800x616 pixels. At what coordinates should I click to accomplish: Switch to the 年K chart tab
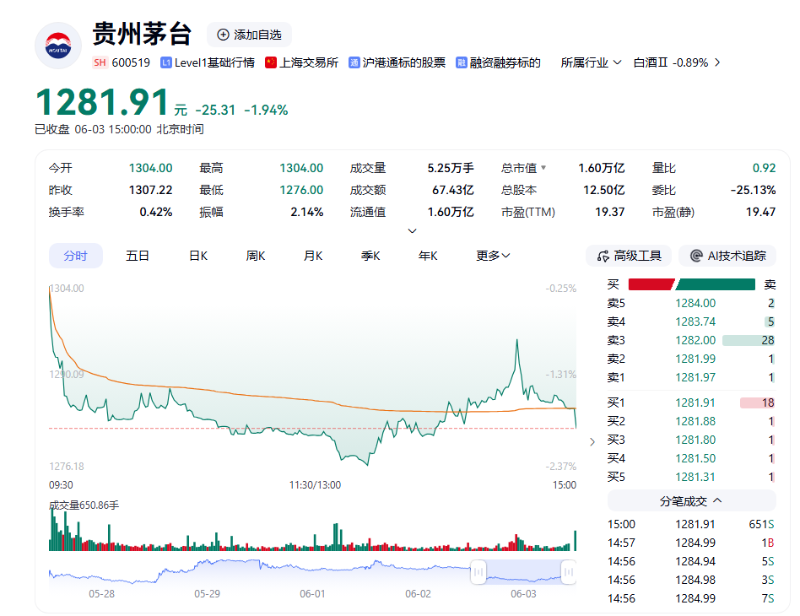428,256
